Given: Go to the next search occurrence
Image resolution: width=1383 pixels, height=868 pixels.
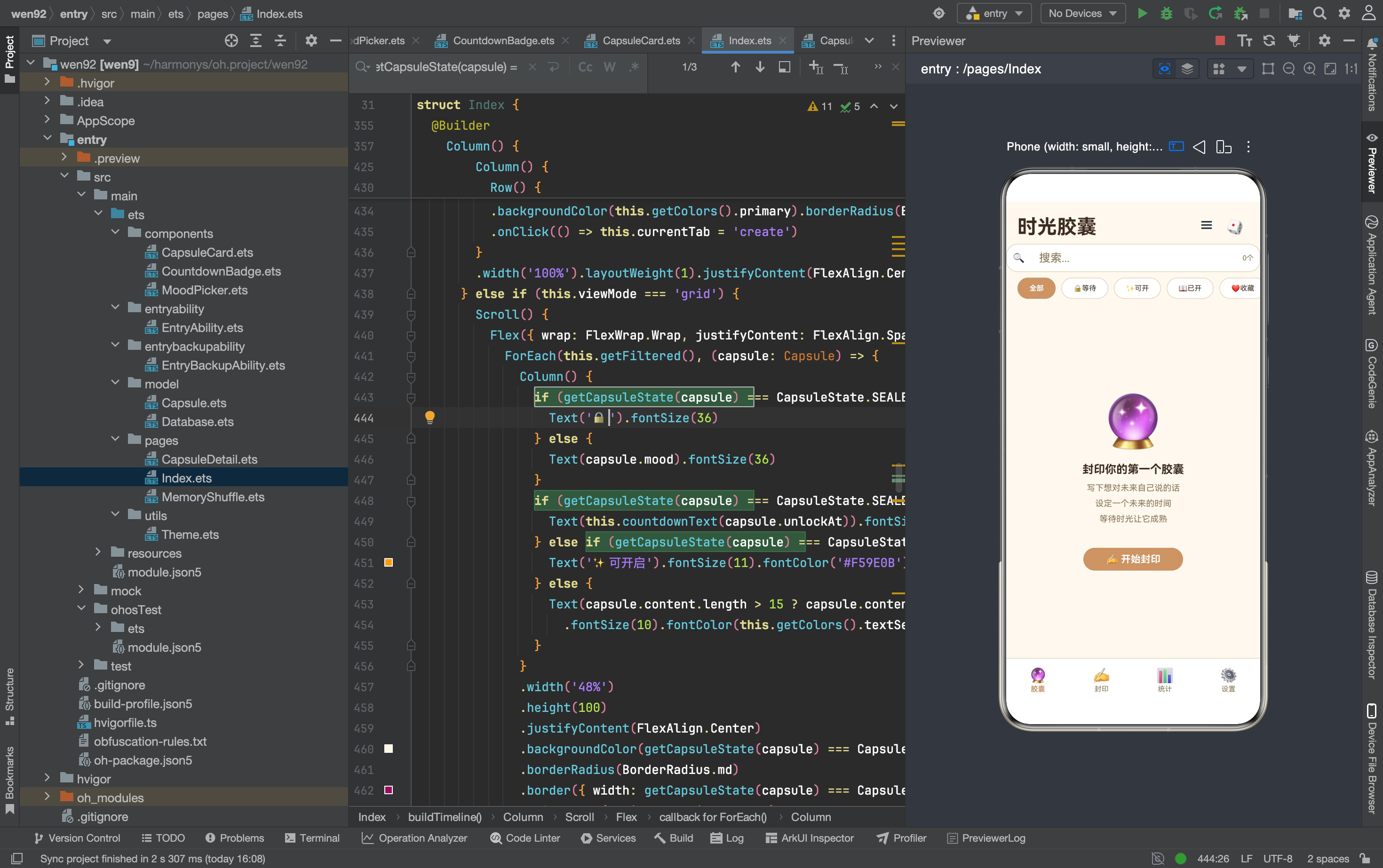Looking at the screenshot, I should 760,67.
